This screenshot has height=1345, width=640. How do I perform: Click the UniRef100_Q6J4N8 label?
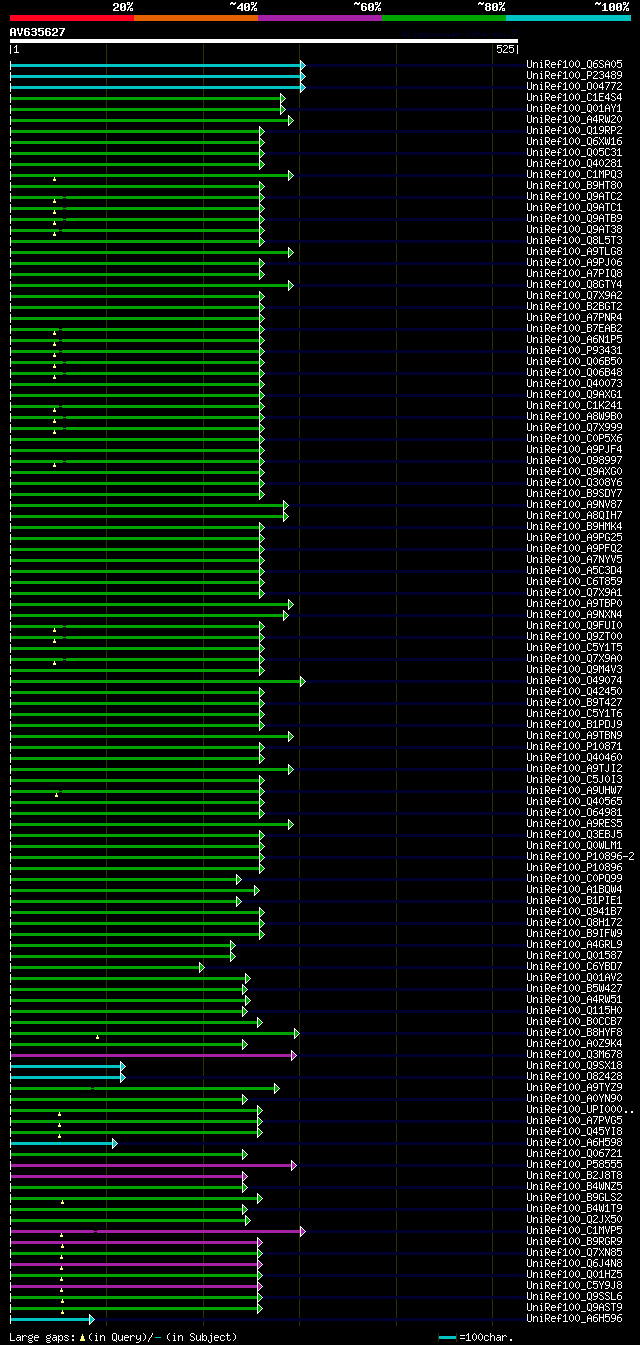[x=576, y=1264]
